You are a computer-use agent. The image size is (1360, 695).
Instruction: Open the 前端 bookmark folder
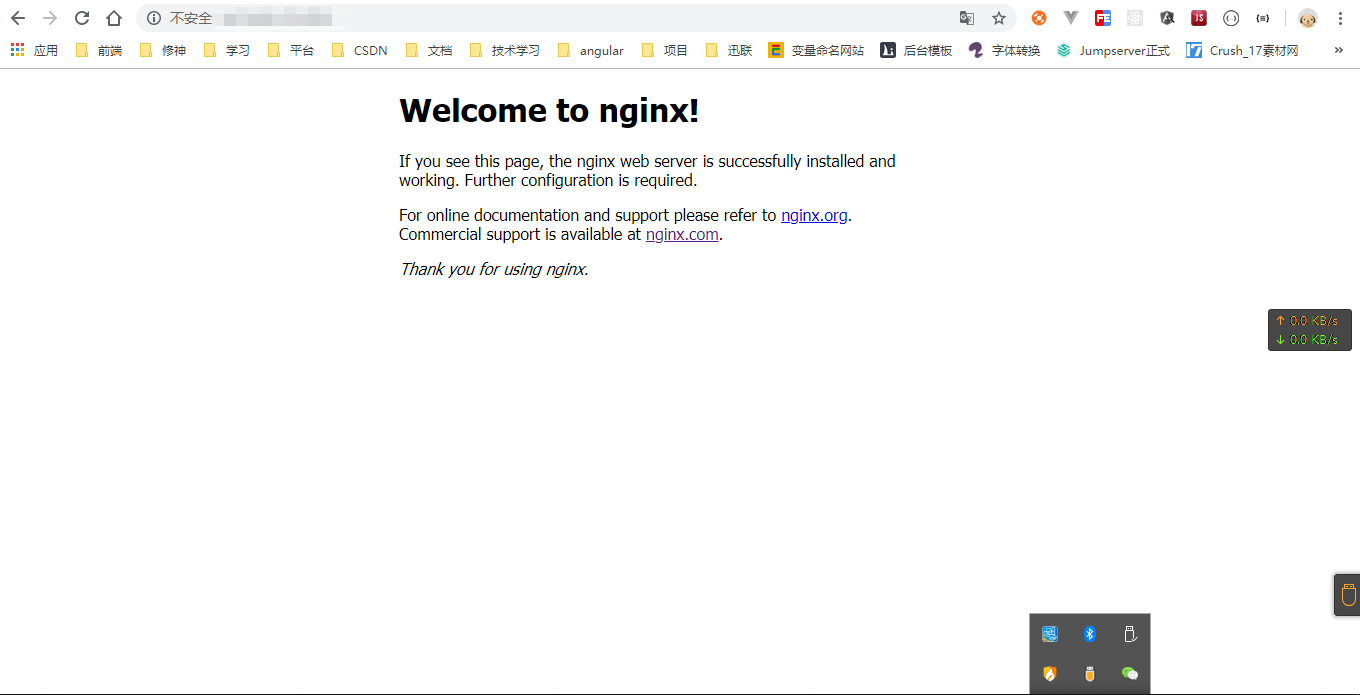point(99,50)
